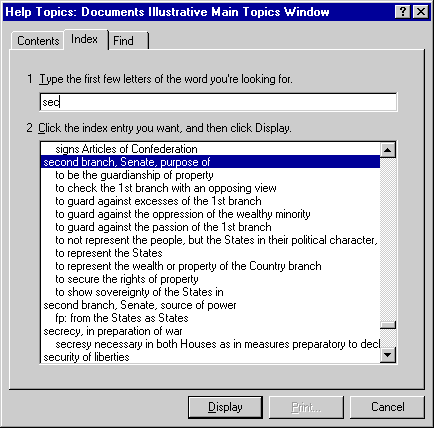
Task: Cancel the help topics dialog
Action: point(387,407)
